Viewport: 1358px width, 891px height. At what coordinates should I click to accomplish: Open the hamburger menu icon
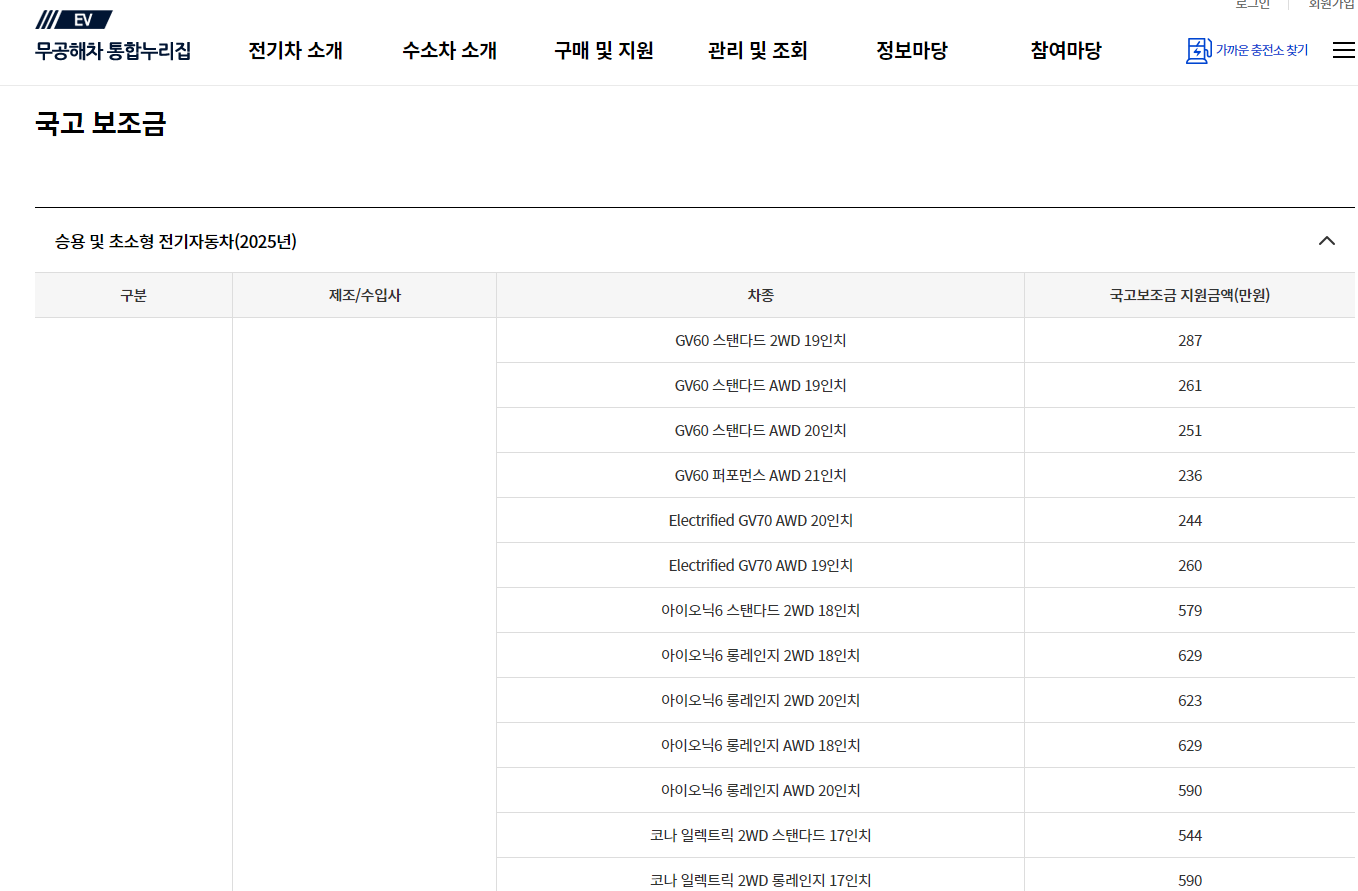(x=1343, y=50)
